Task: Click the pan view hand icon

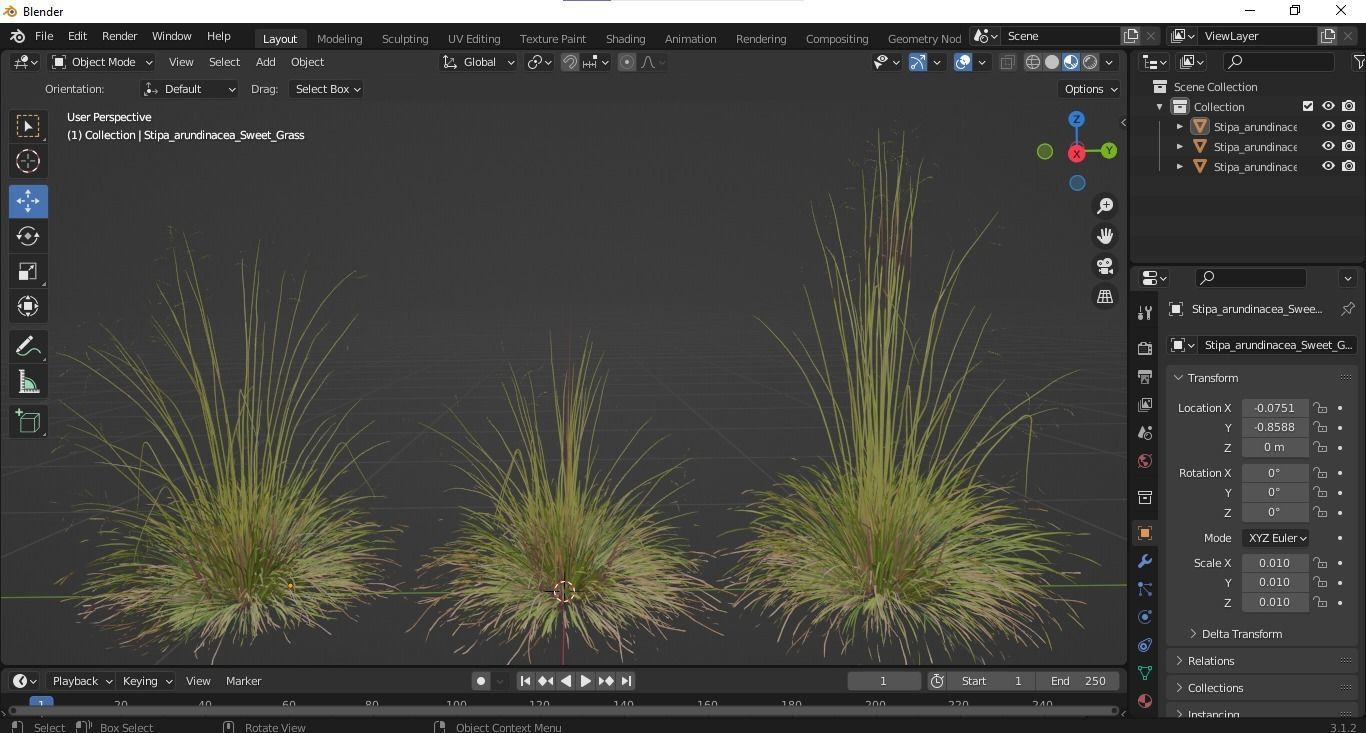Action: click(1105, 236)
